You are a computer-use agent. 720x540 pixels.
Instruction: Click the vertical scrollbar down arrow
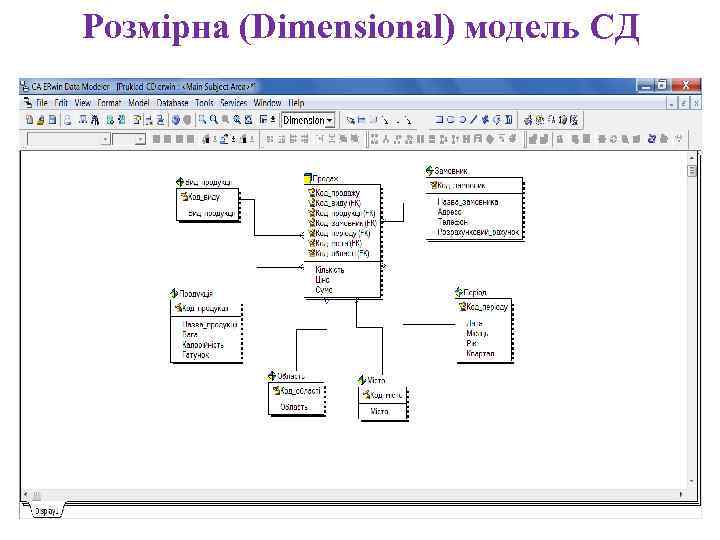[x=692, y=481]
